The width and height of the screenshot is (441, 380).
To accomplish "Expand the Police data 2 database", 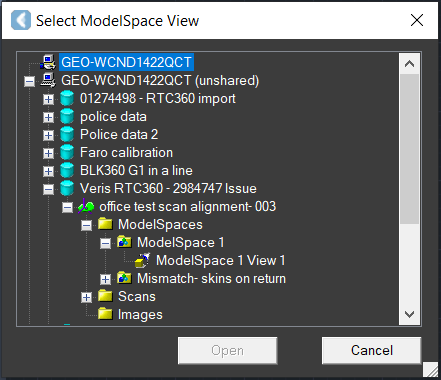I will 48,135.
